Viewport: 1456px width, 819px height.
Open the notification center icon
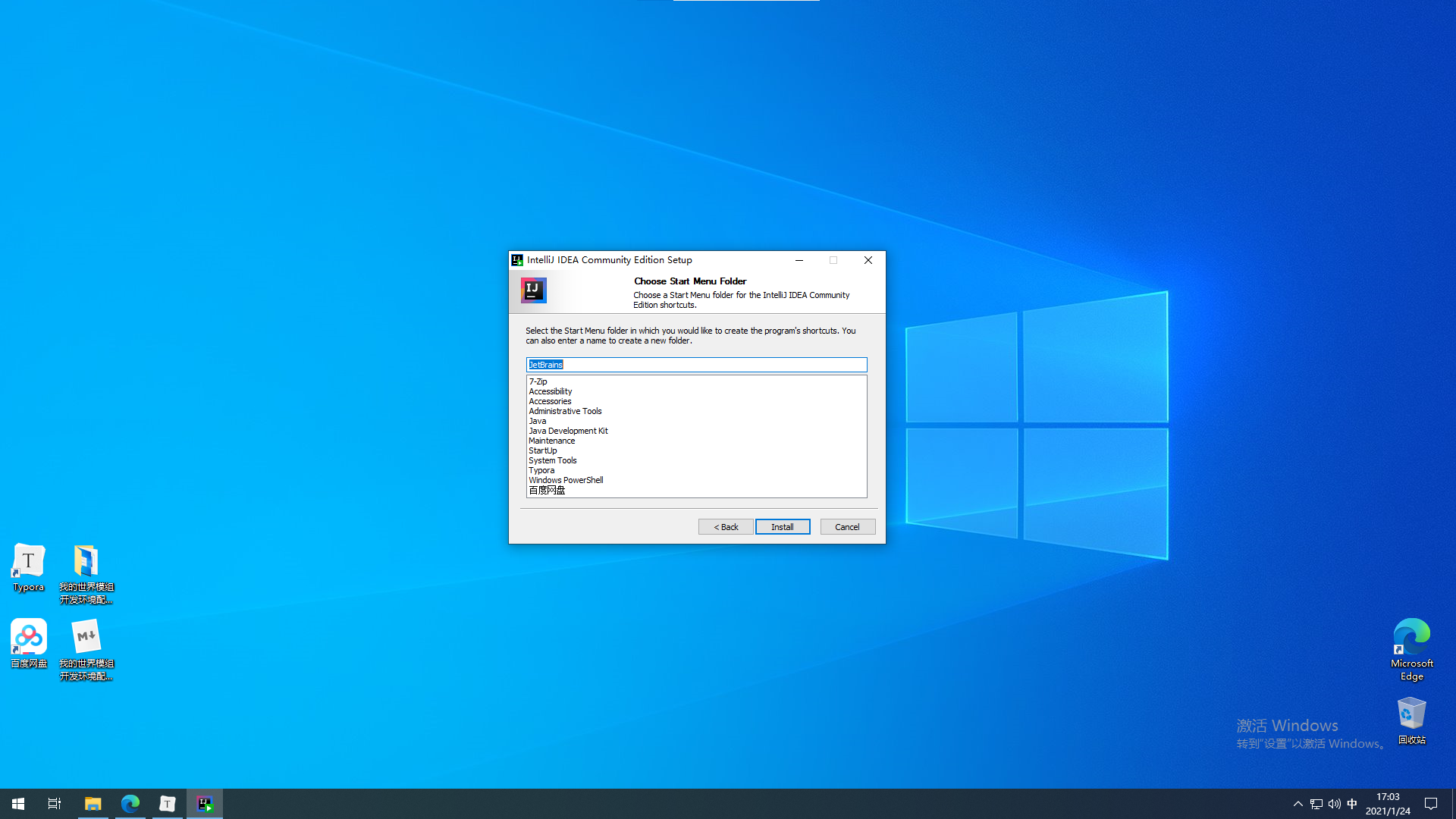[1431, 804]
